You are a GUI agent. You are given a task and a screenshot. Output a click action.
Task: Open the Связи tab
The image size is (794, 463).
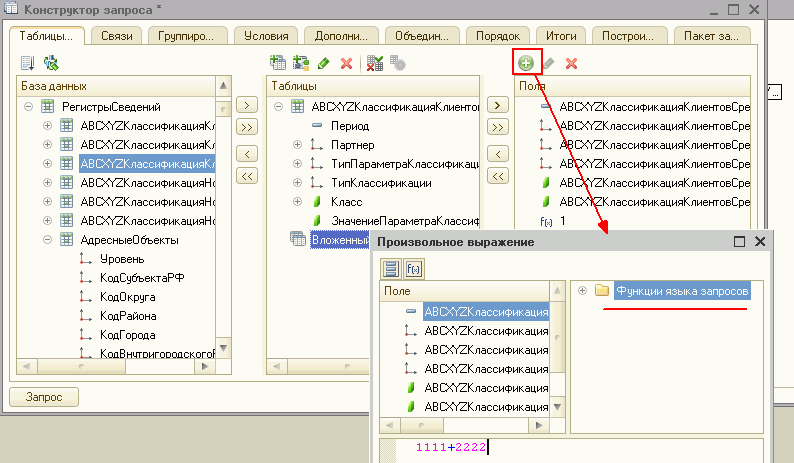[116, 36]
